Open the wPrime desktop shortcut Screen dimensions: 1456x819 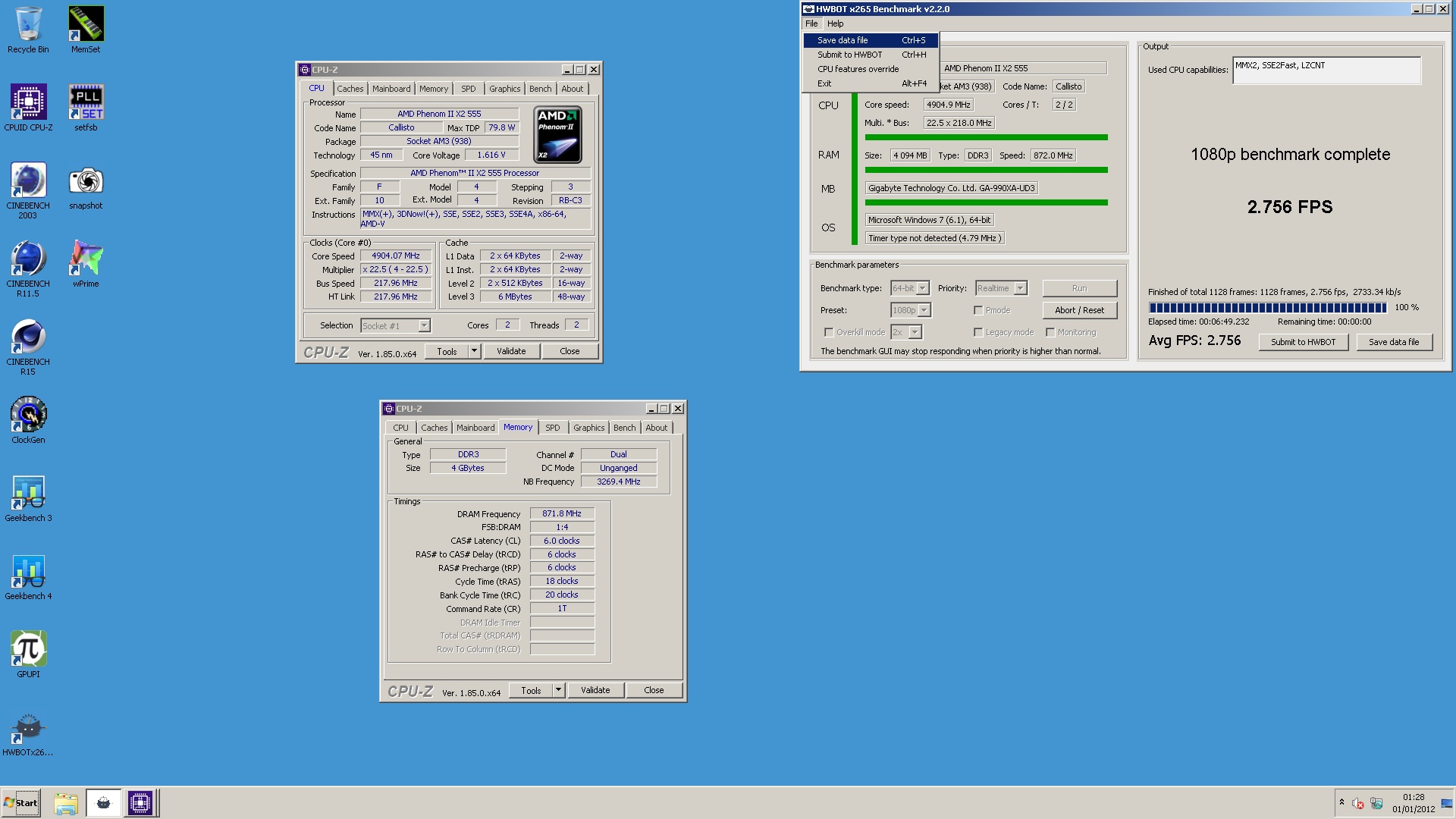coord(86,265)
